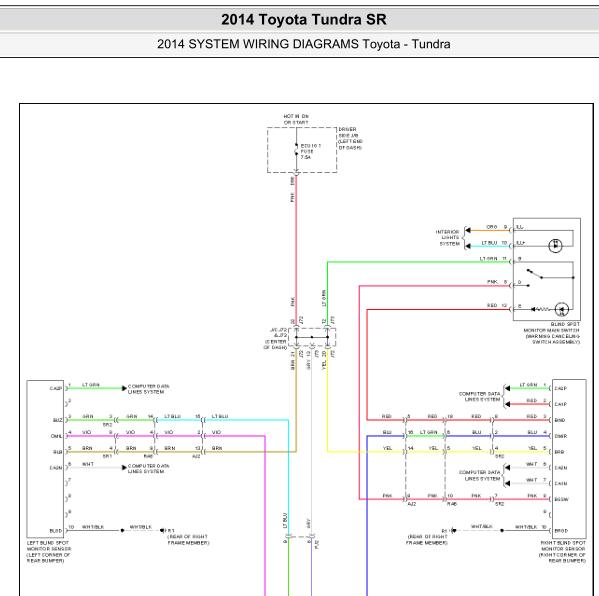Click the 'BLB' pin on left sensor
The image size is (599, 596).
[57, 452]
